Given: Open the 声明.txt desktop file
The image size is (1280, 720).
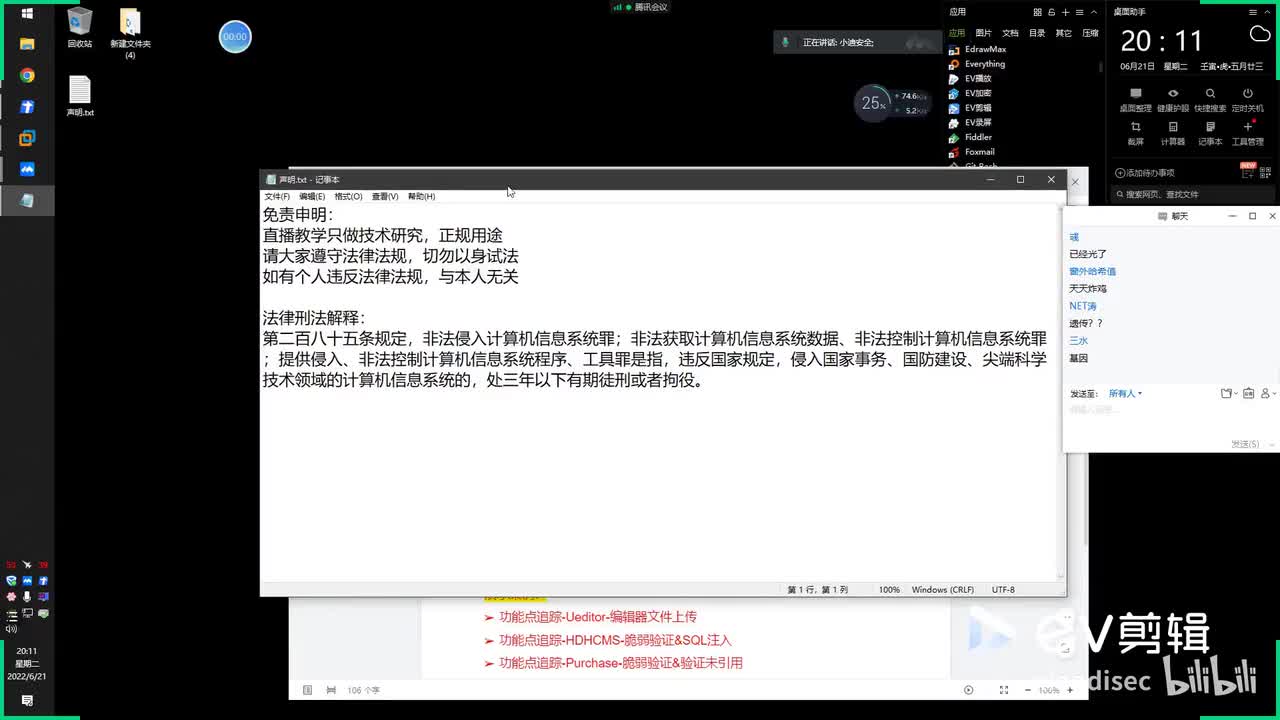Looking at the screenshot, I should [x=80, y=96].
